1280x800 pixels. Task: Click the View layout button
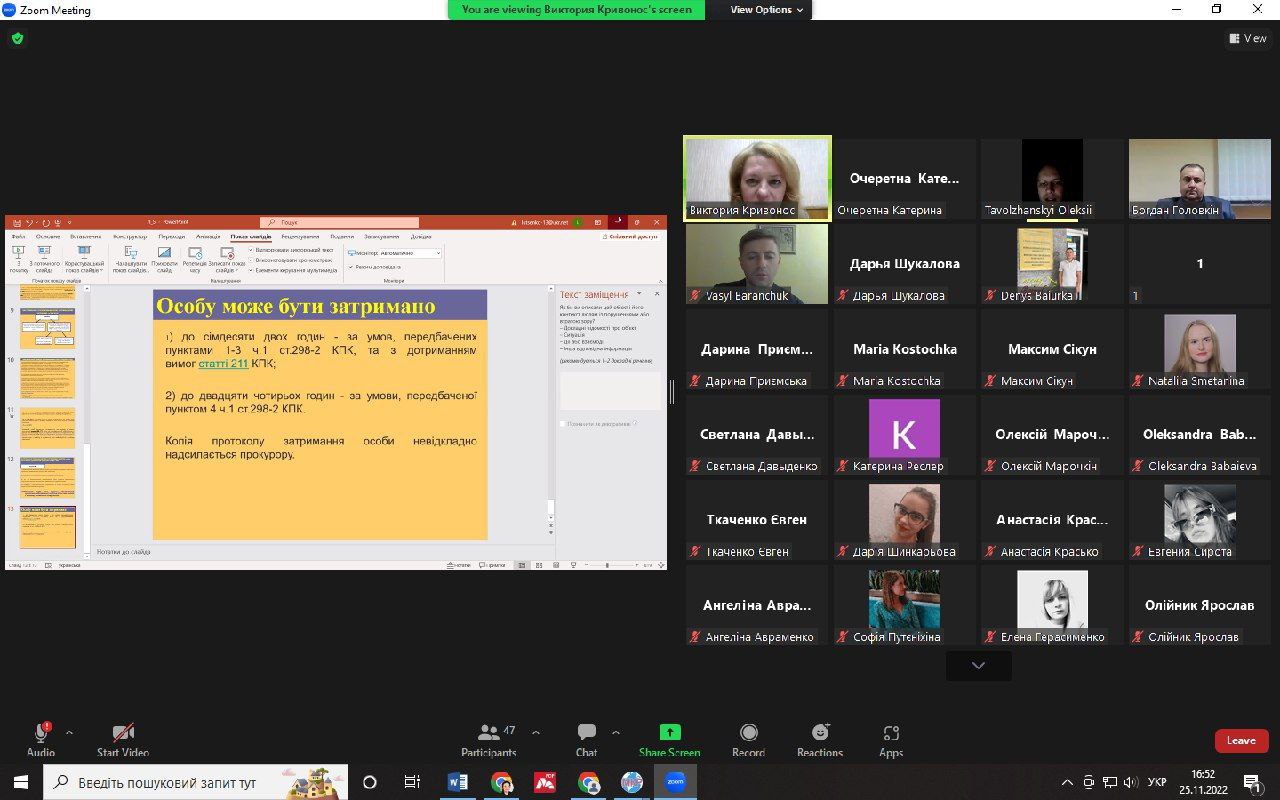(1248, 39)
